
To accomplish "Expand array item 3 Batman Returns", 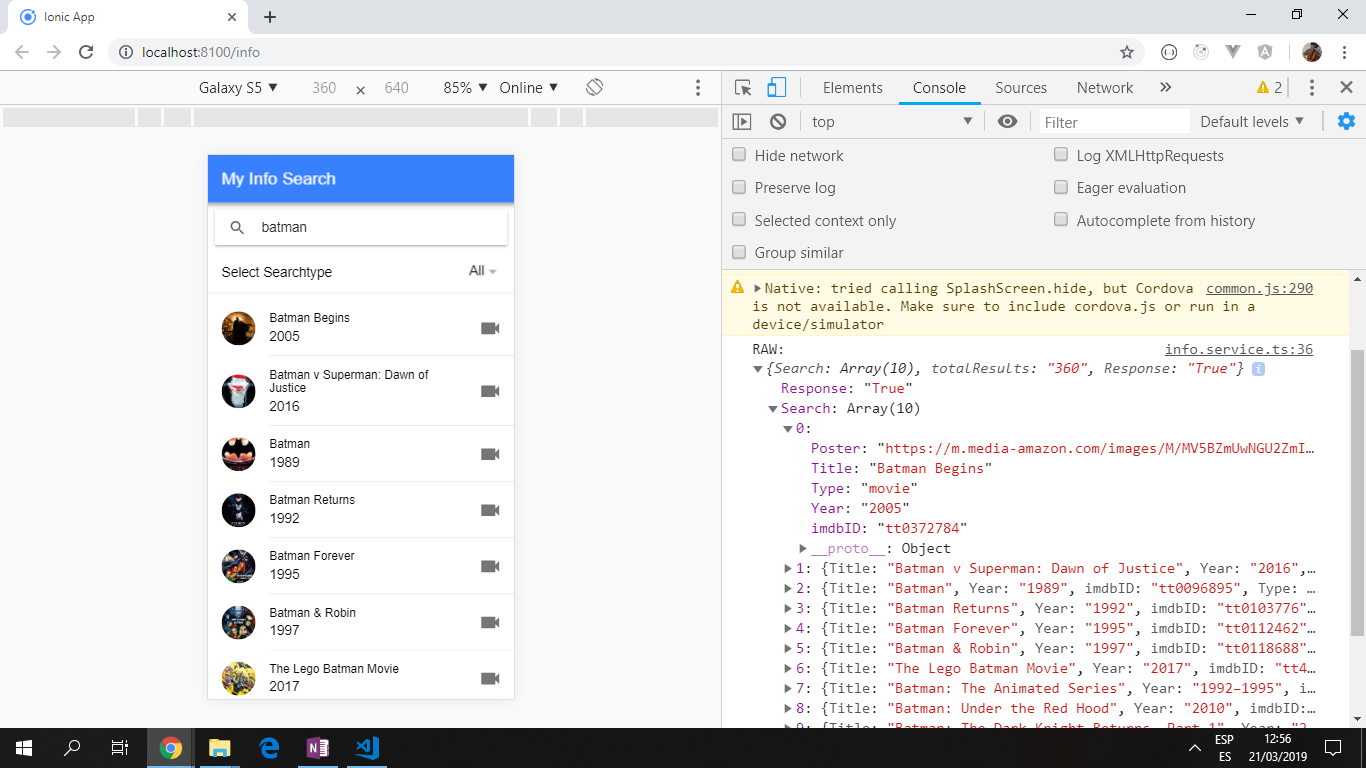I will pos(789,608).
